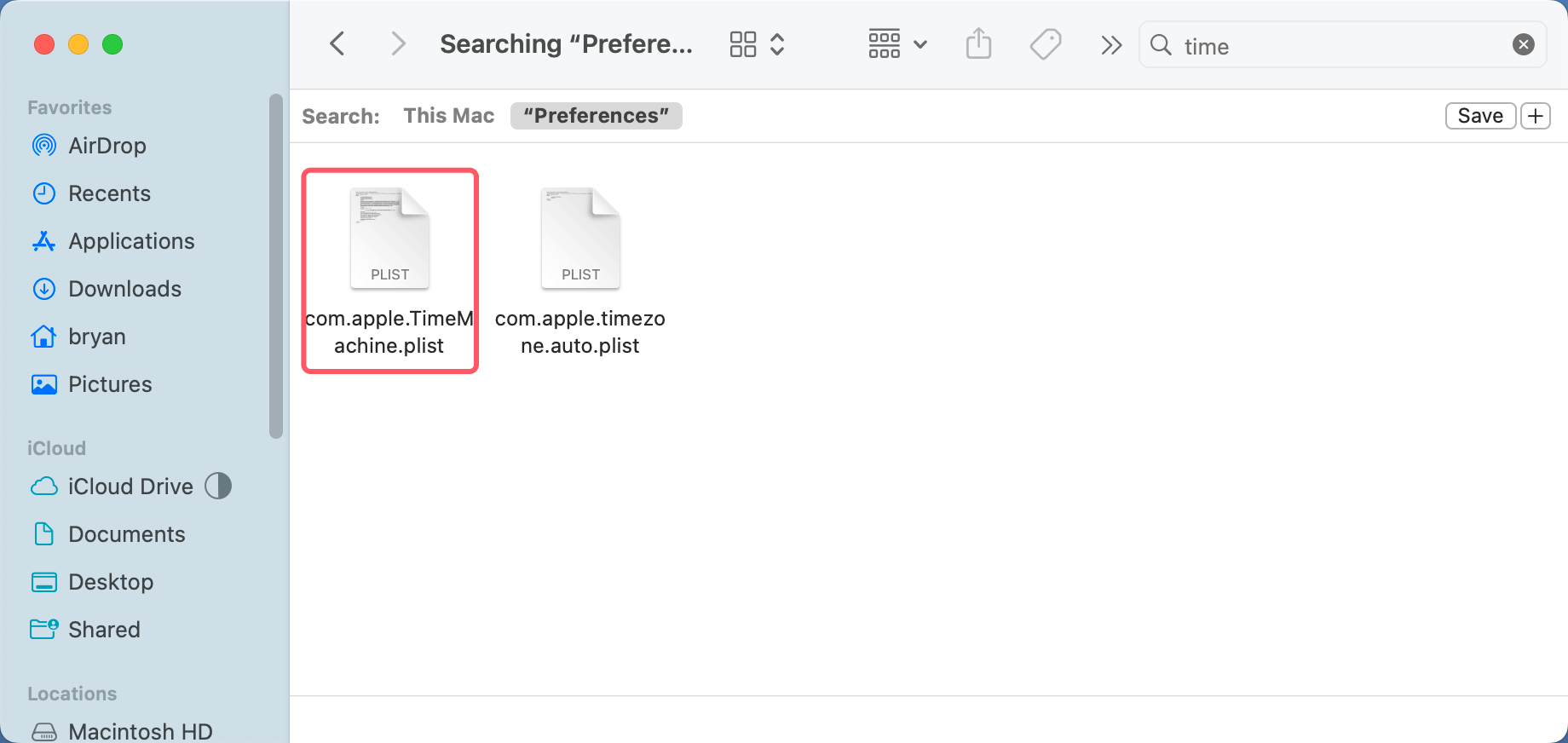Screen dimensions: 1568x743
Task: Show more toolbar items chevron
Action: (x=1110, y=45)
